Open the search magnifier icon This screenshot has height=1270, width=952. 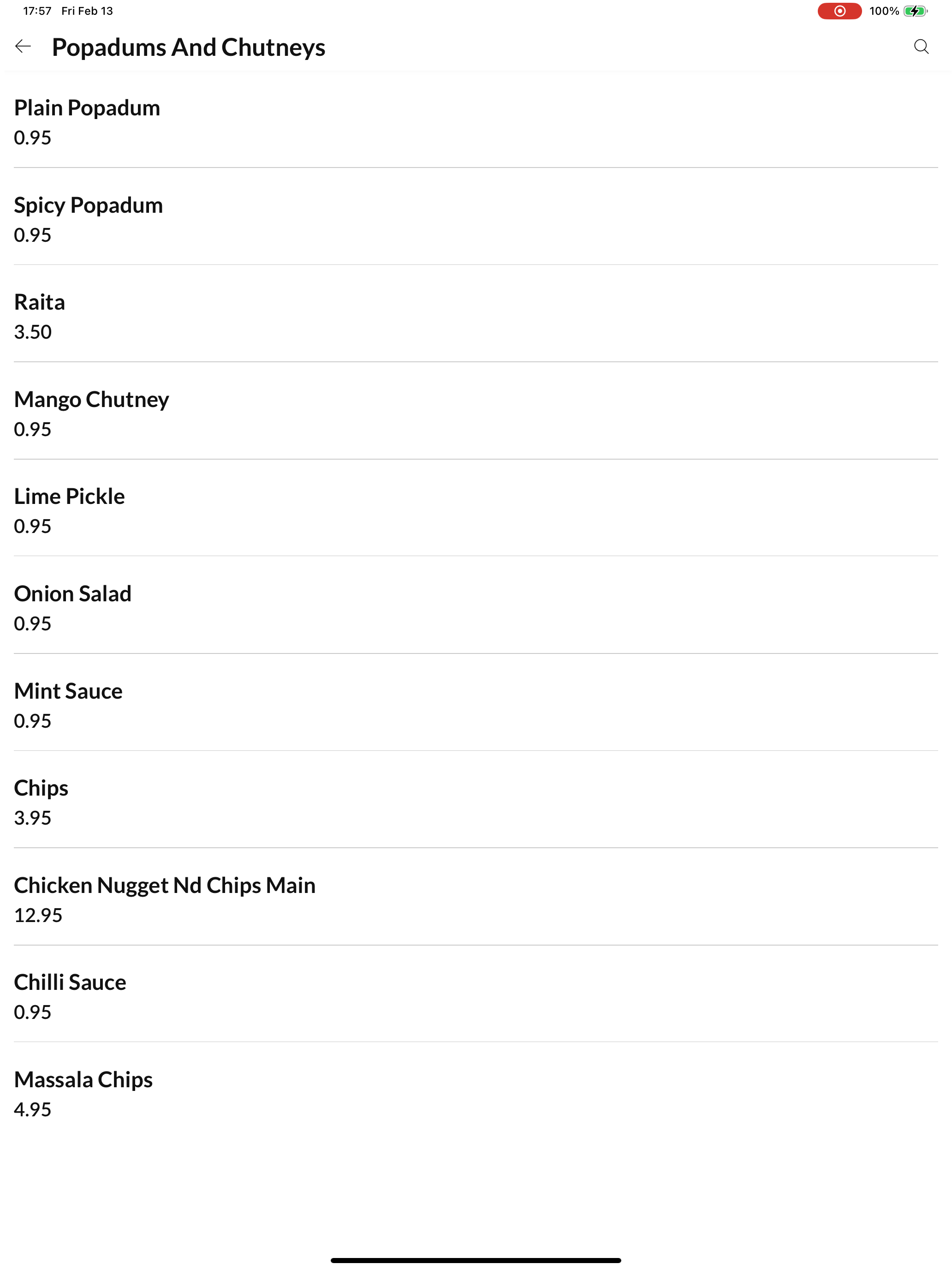(921, 47)
